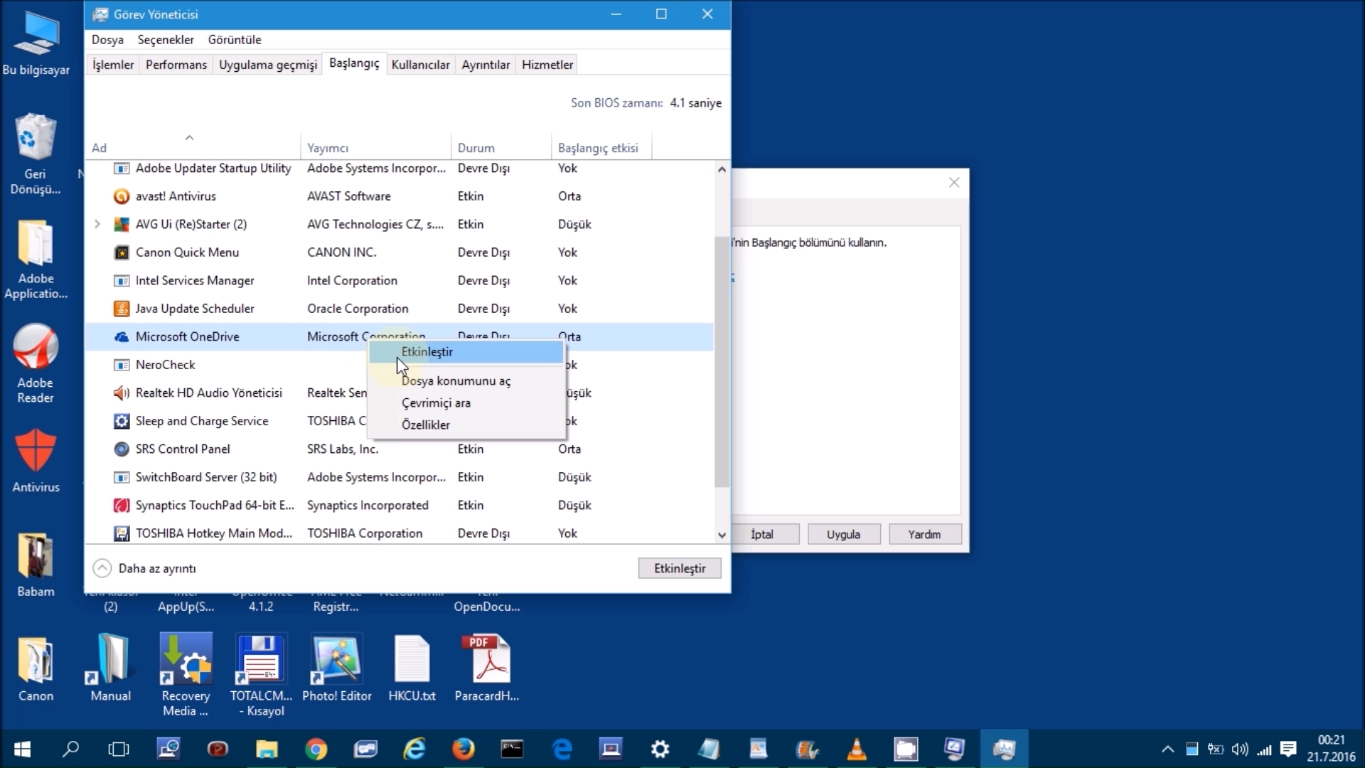
Task: Click the avast! Antivirus startup entry icon
Action: 122,196
